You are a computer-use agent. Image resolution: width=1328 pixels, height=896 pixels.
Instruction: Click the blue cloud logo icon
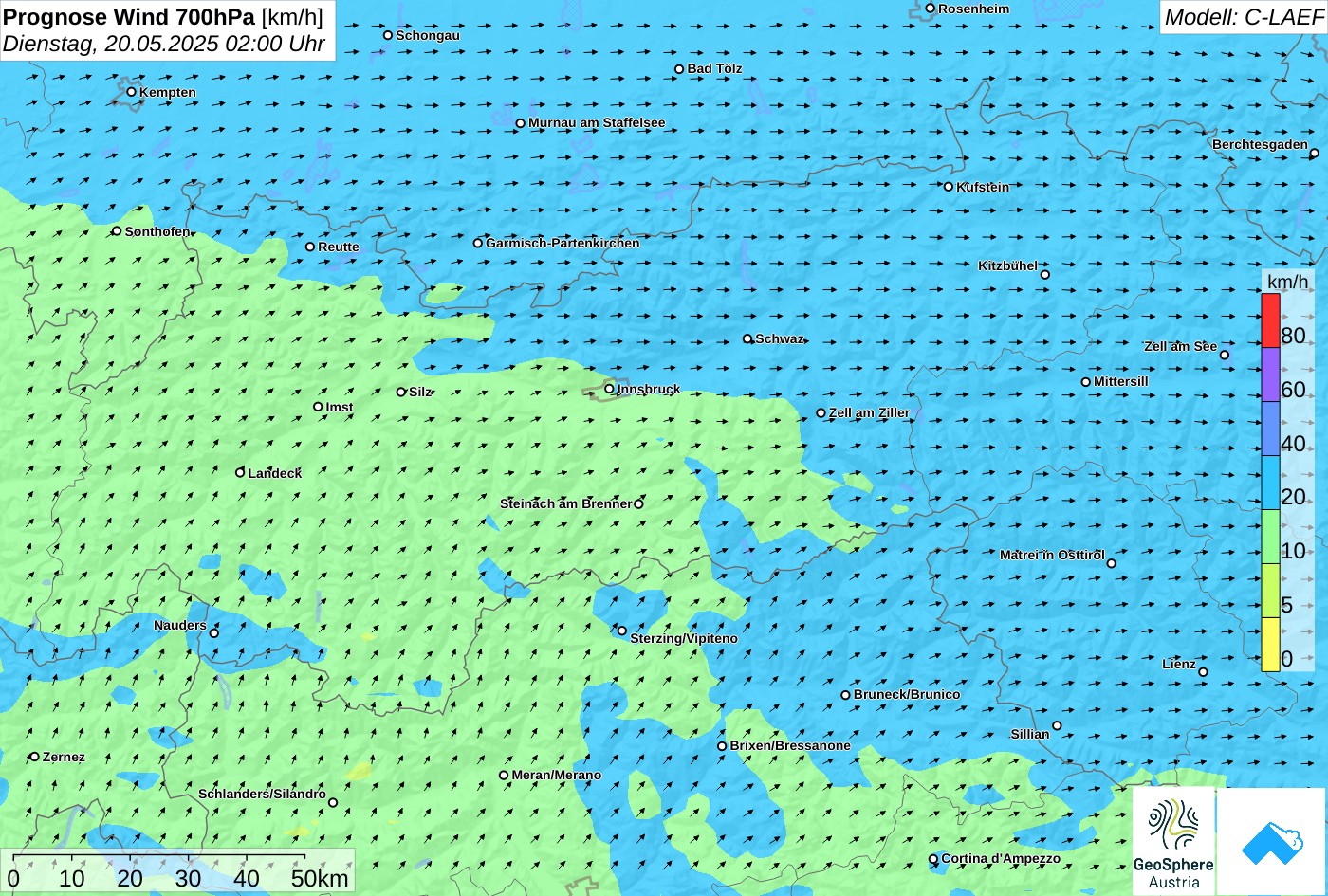point(1271,841)
